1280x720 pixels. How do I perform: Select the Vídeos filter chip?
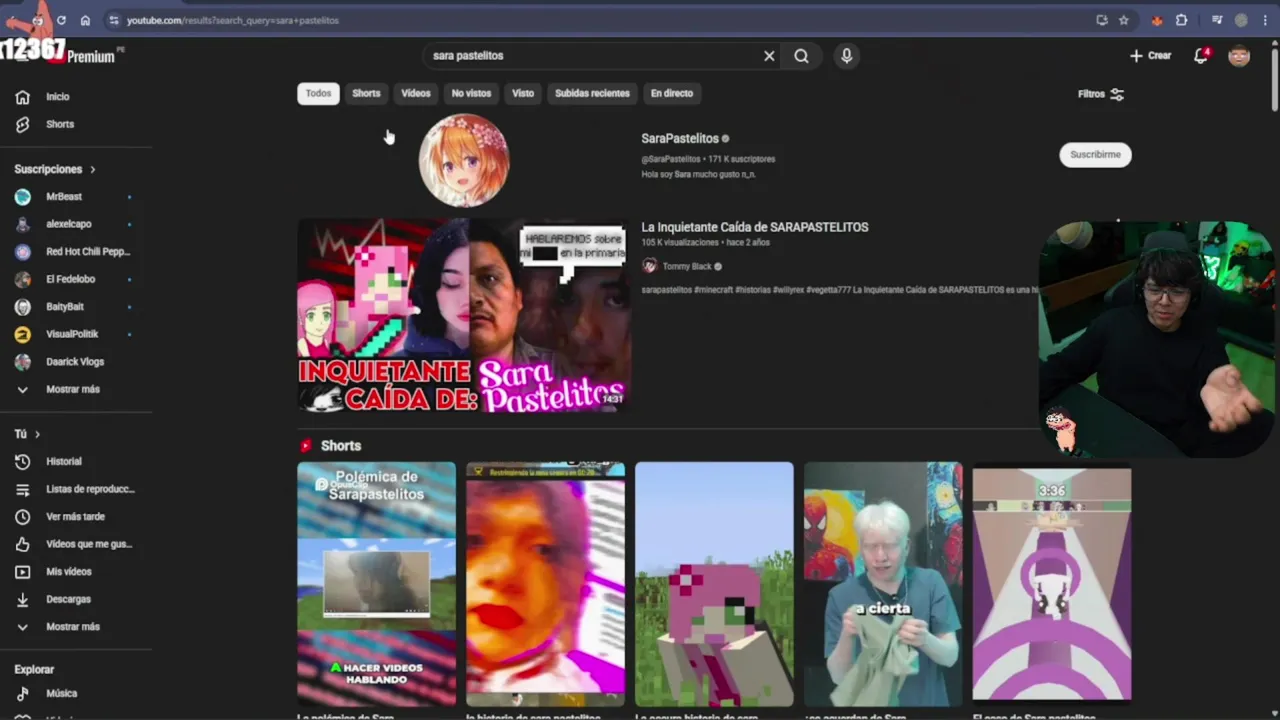416,93
